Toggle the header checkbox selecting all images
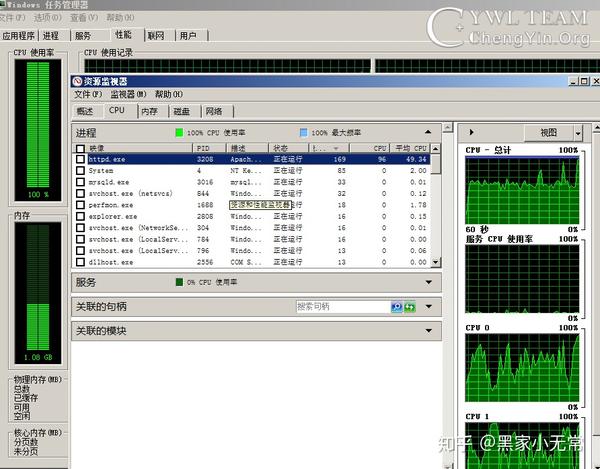Image resolution: width=600 pixels, height=469 pixels. pos(80,148)
